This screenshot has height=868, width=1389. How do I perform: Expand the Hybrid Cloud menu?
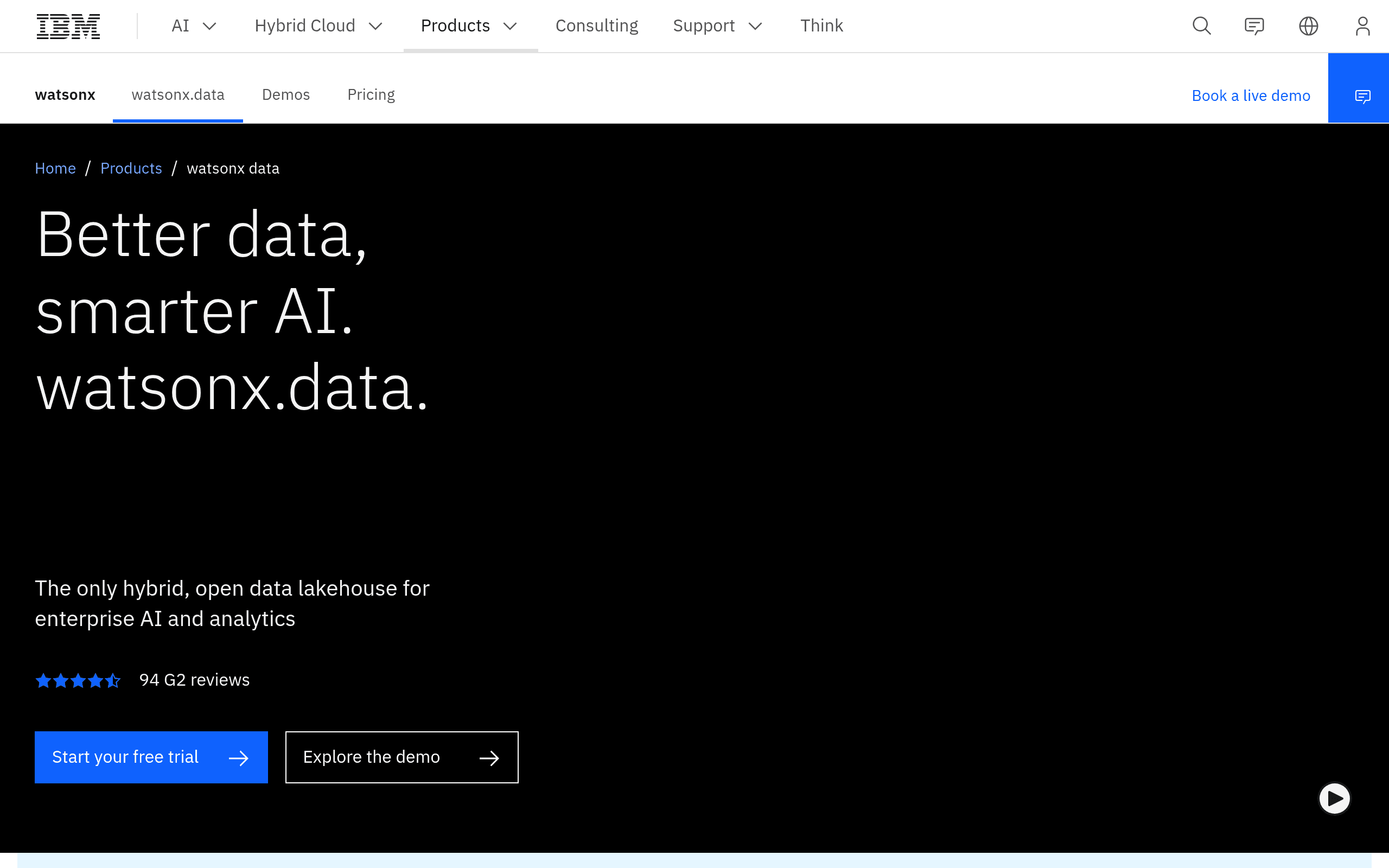318,26
